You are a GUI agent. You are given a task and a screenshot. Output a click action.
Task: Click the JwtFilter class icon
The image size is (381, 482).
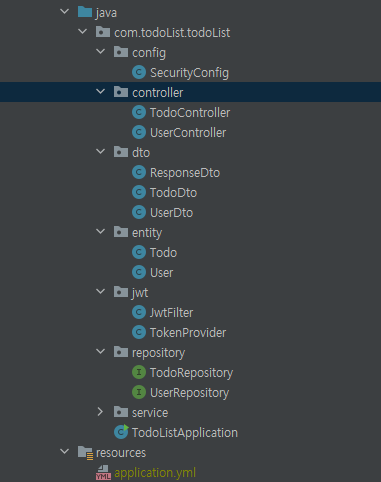click(139, 312)
